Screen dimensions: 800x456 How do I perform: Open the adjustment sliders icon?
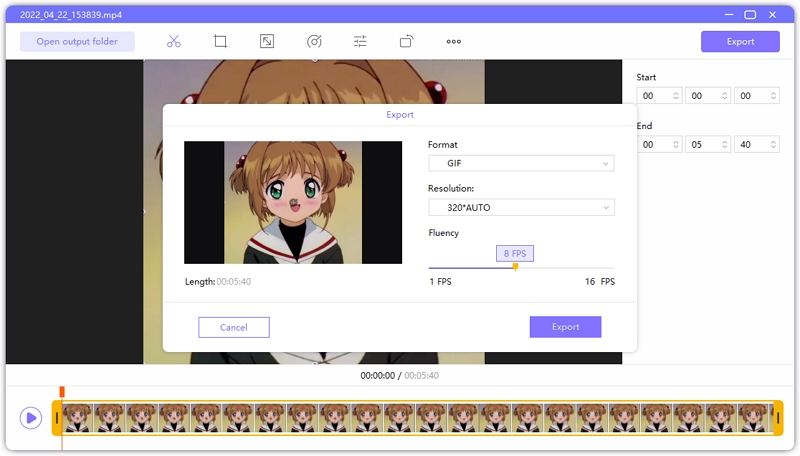click(x=360, y=41)
